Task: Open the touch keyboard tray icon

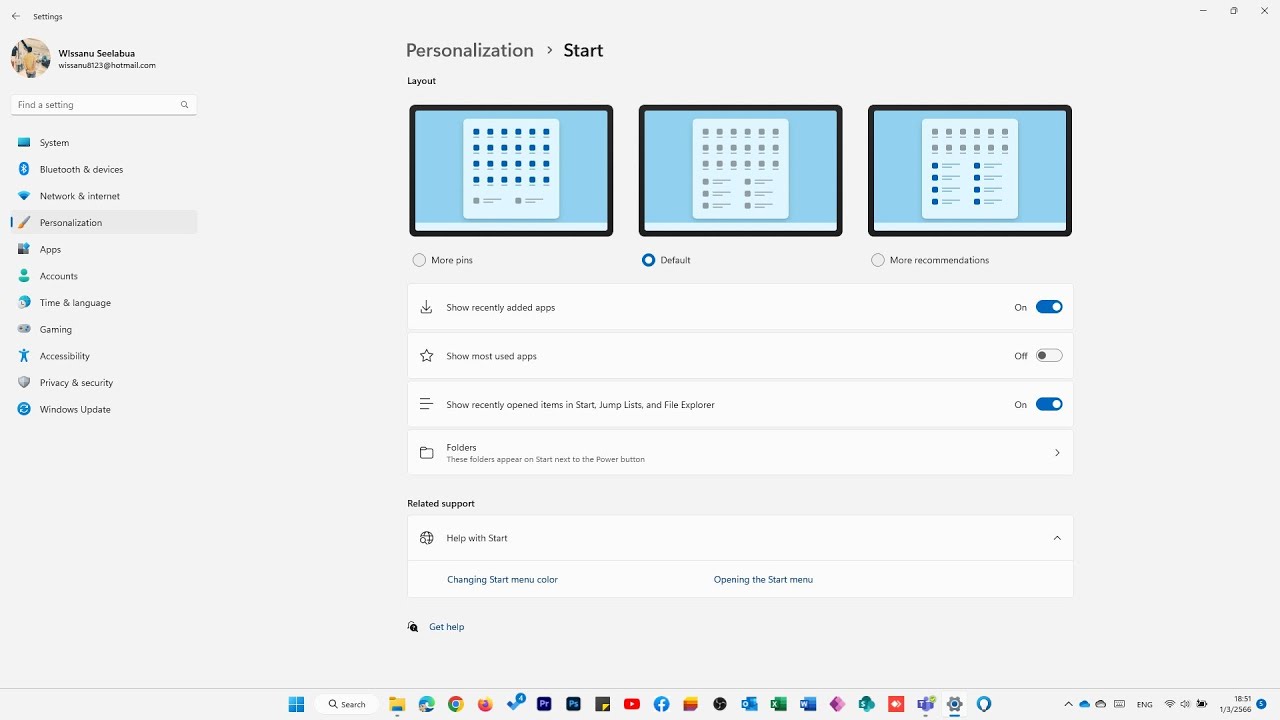Action: [1120, 704]
